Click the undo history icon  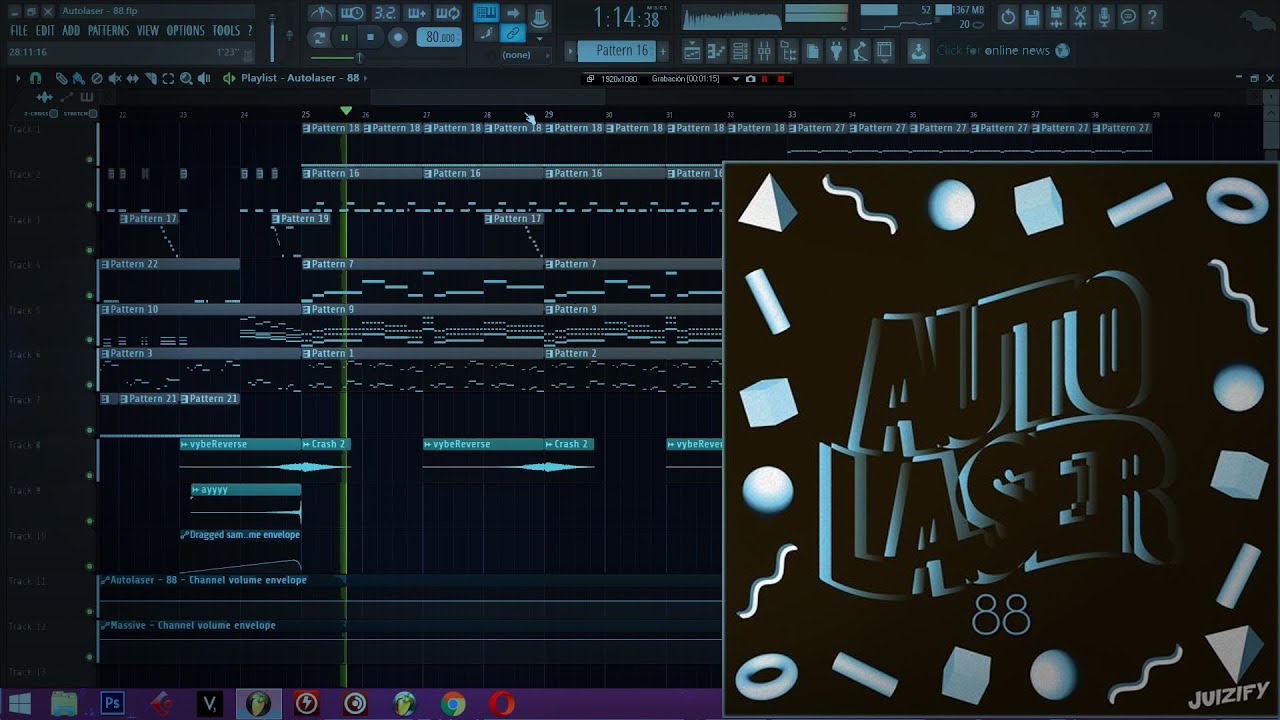pos(1008,17)
